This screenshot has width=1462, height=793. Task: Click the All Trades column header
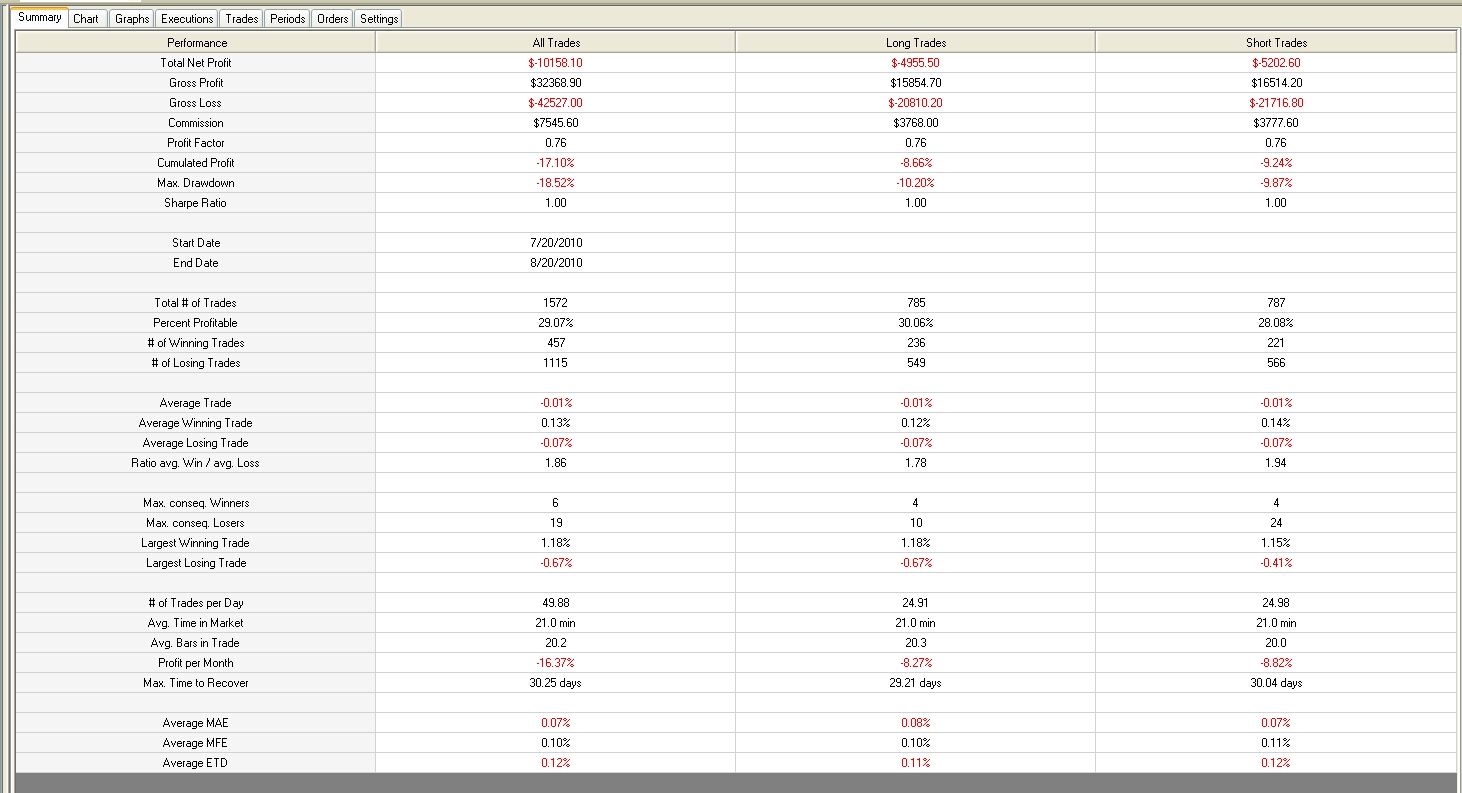click(x=555, y=43)
